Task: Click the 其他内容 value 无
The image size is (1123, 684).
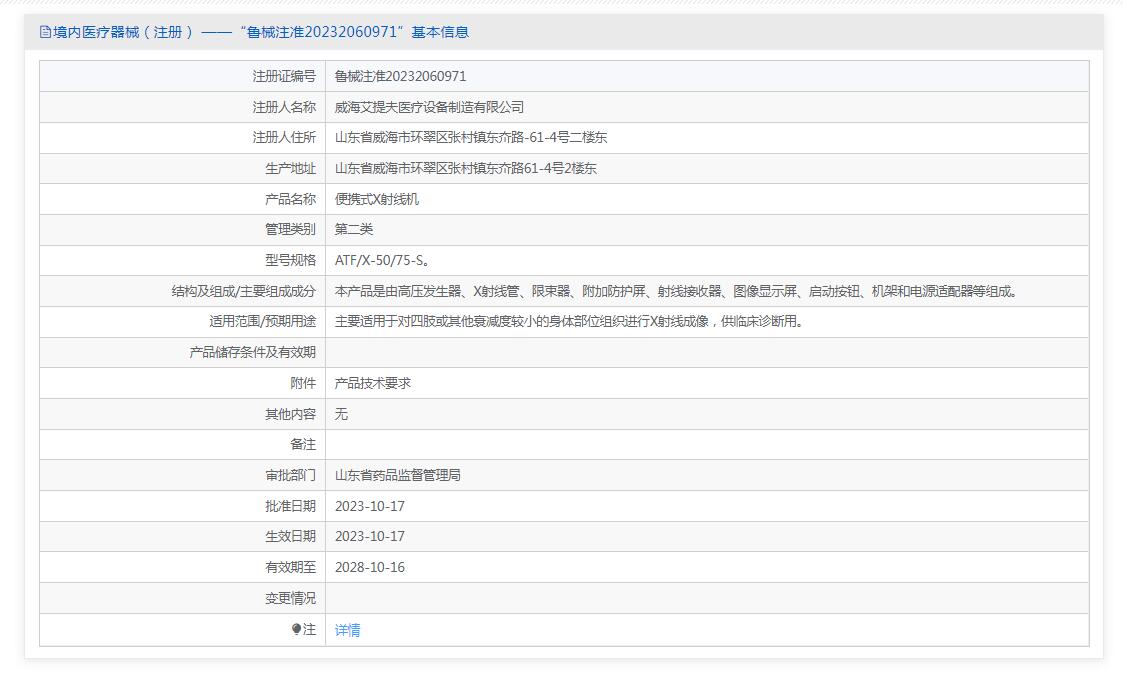Action: click(341, 414)
